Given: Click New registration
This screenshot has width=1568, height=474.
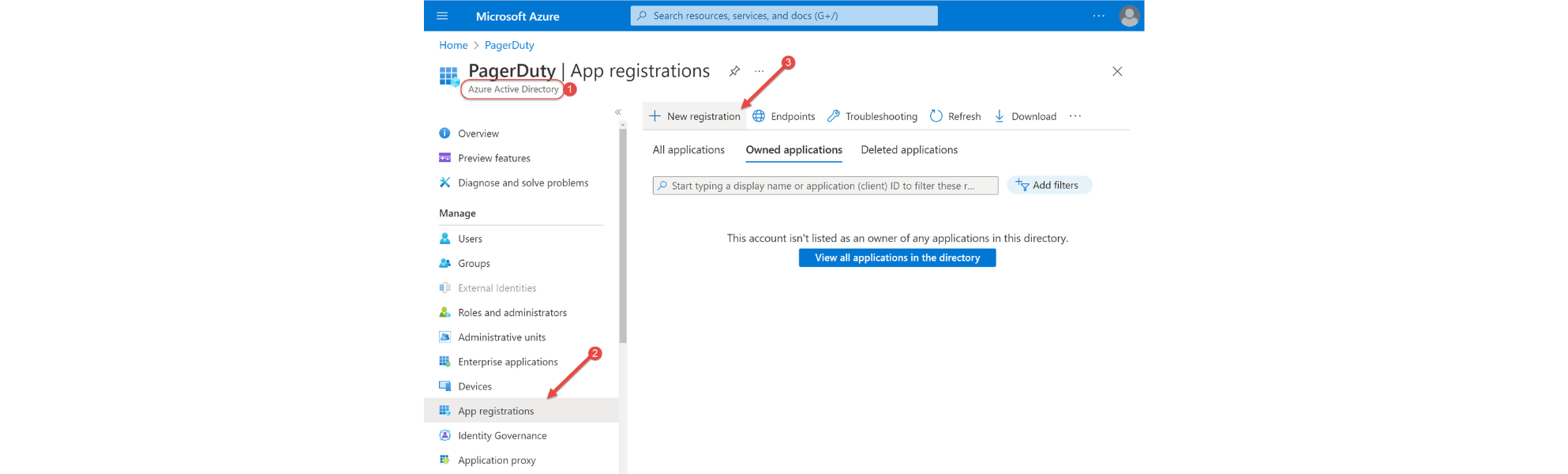Looking at the screenshot, I should [694, 116].
